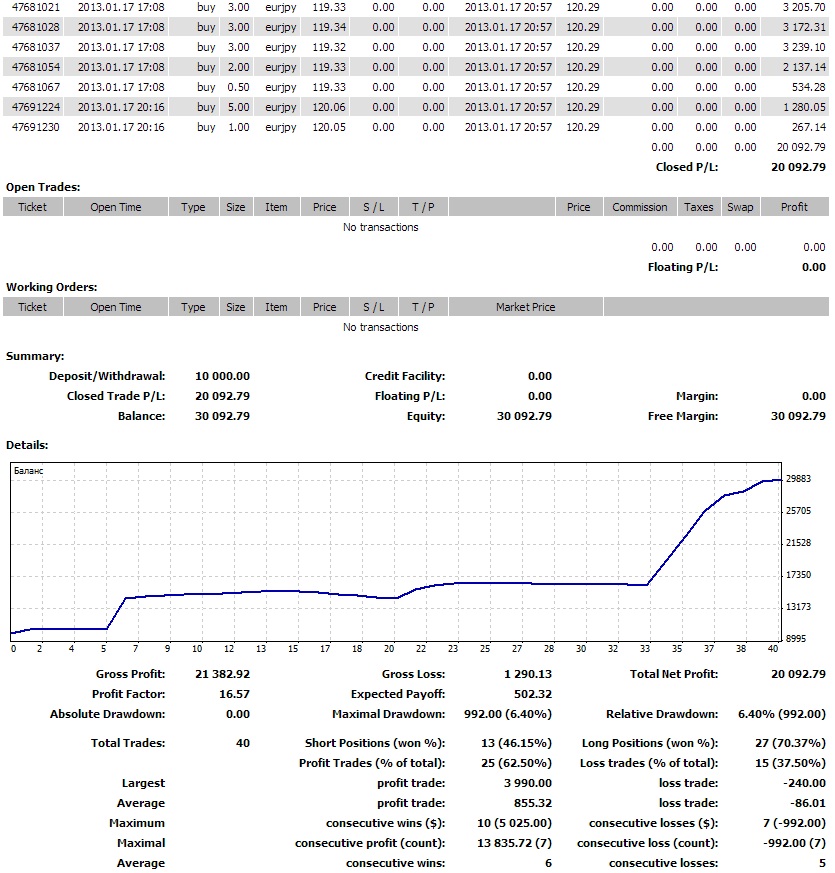Select ticket number 47681021

tap(36, 7)
